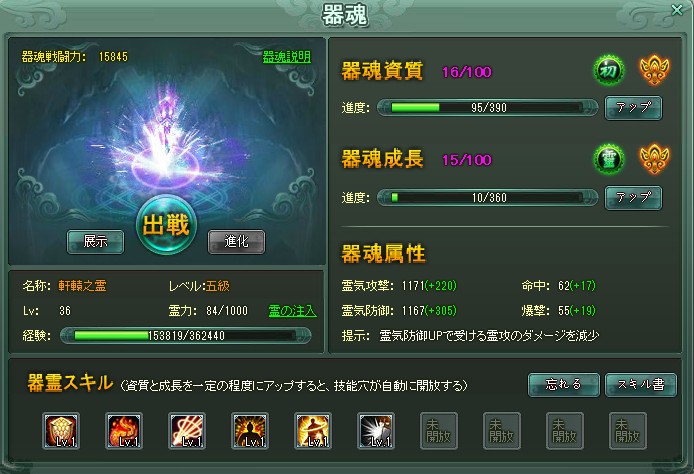Click the round 出戦 button

pos(166,224)
